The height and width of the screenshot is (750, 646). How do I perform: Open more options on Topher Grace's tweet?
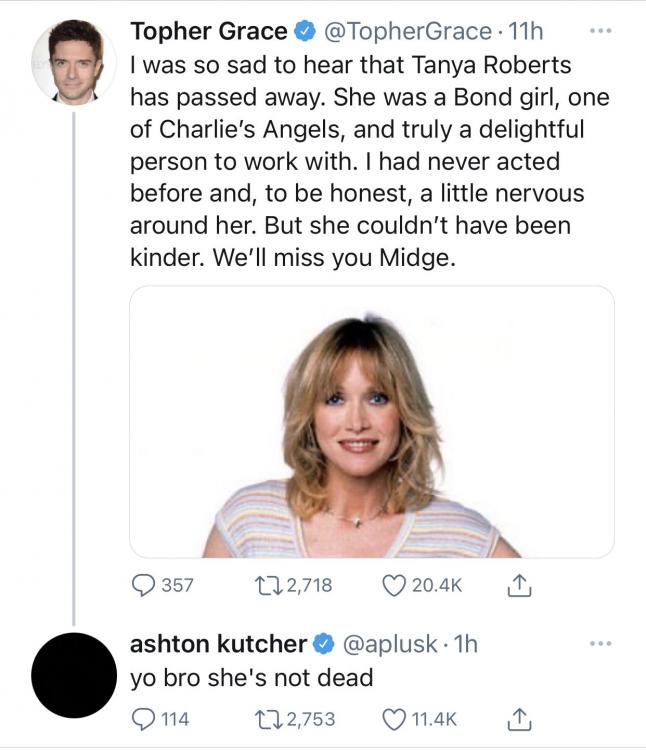click(x=600, y=31)
